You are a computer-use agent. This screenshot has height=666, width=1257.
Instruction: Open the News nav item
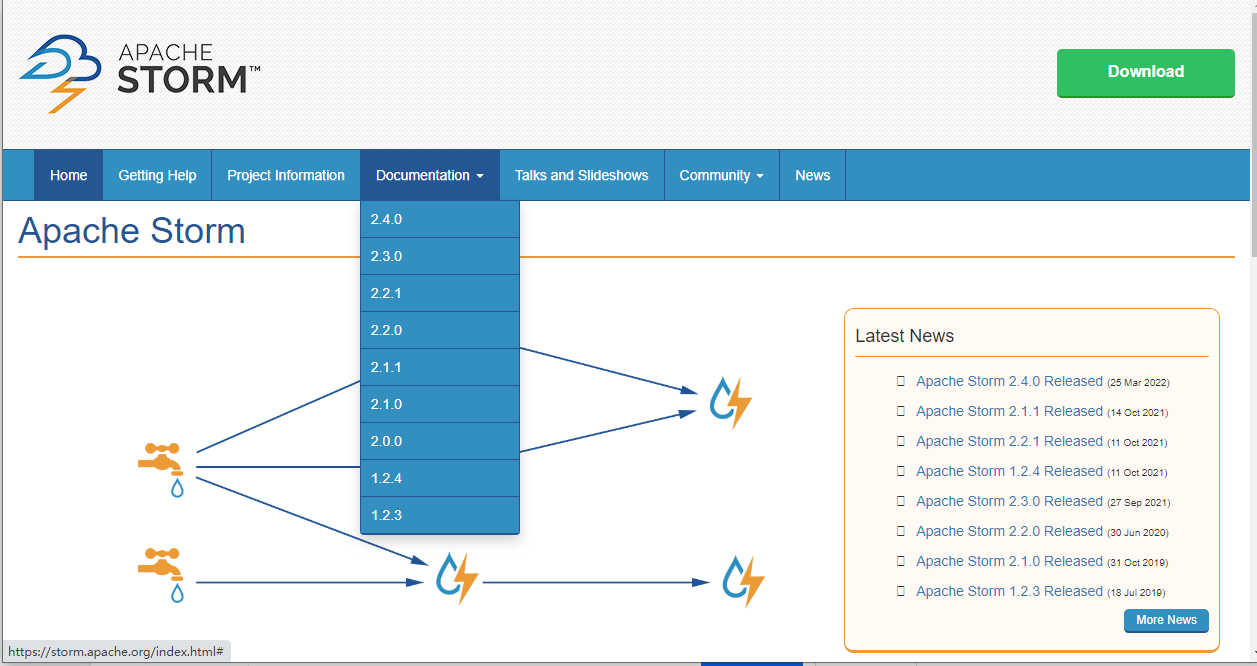click(813, 175)
